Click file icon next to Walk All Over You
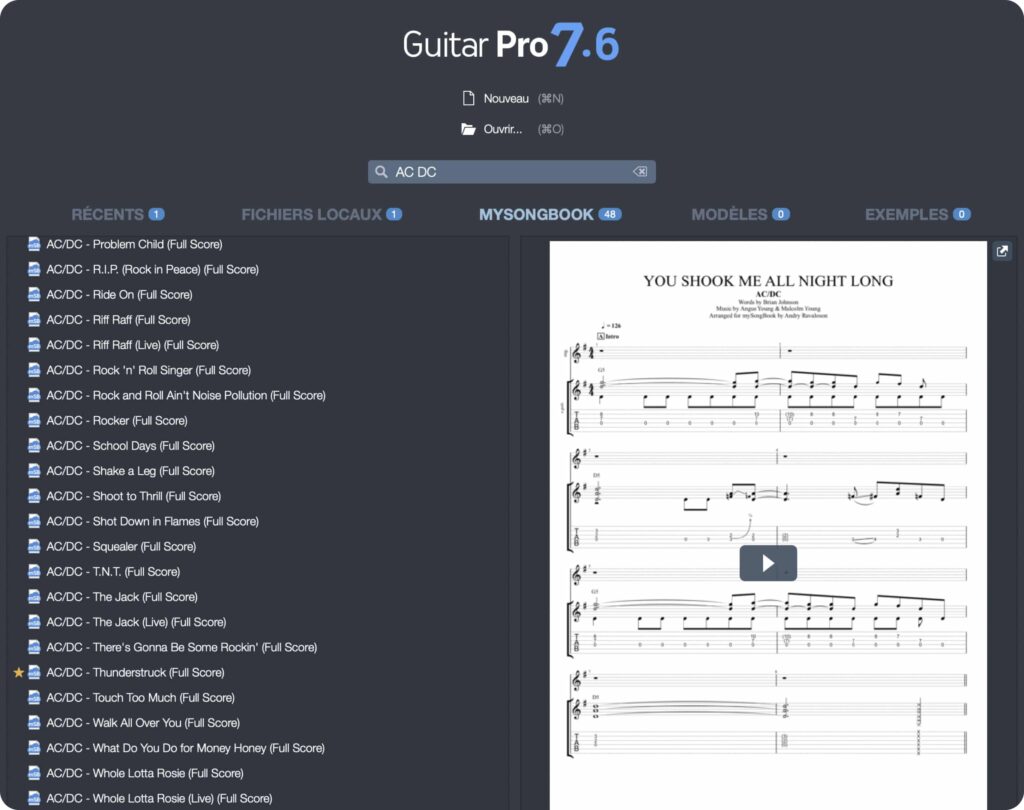1024x810 pixels. tap(34, 722)
